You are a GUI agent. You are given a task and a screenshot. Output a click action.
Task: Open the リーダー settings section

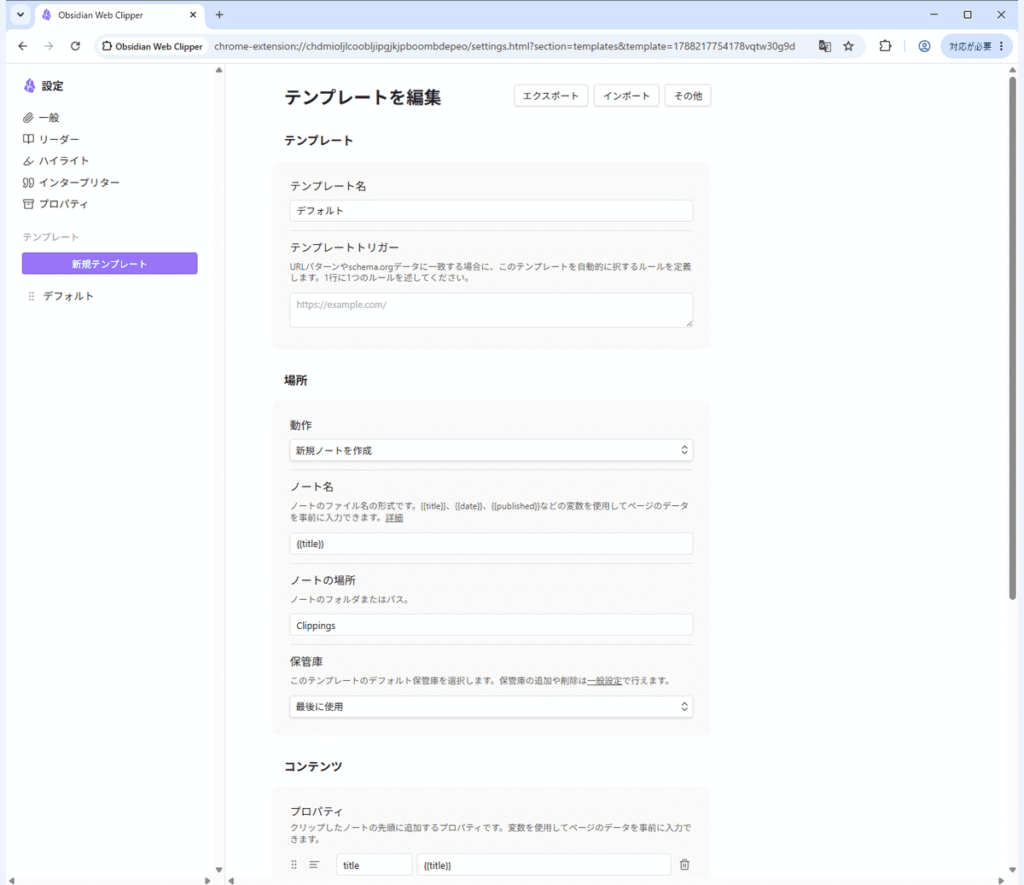point(51,139)
